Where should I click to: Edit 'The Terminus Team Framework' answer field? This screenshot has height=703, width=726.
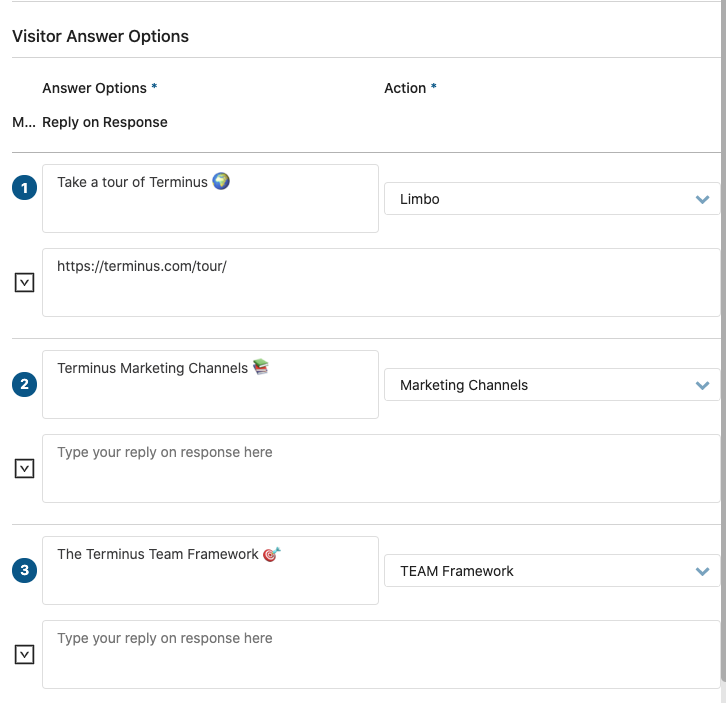(x=210, y=571)
